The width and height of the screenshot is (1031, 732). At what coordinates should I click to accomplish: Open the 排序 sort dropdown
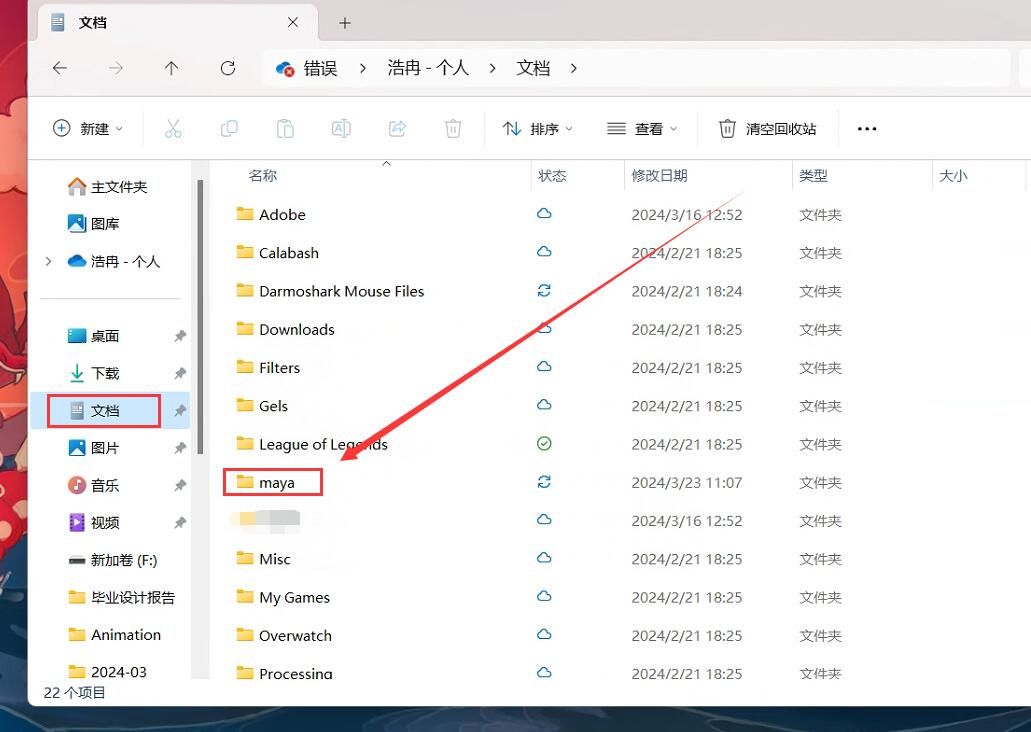pos(538,128)
